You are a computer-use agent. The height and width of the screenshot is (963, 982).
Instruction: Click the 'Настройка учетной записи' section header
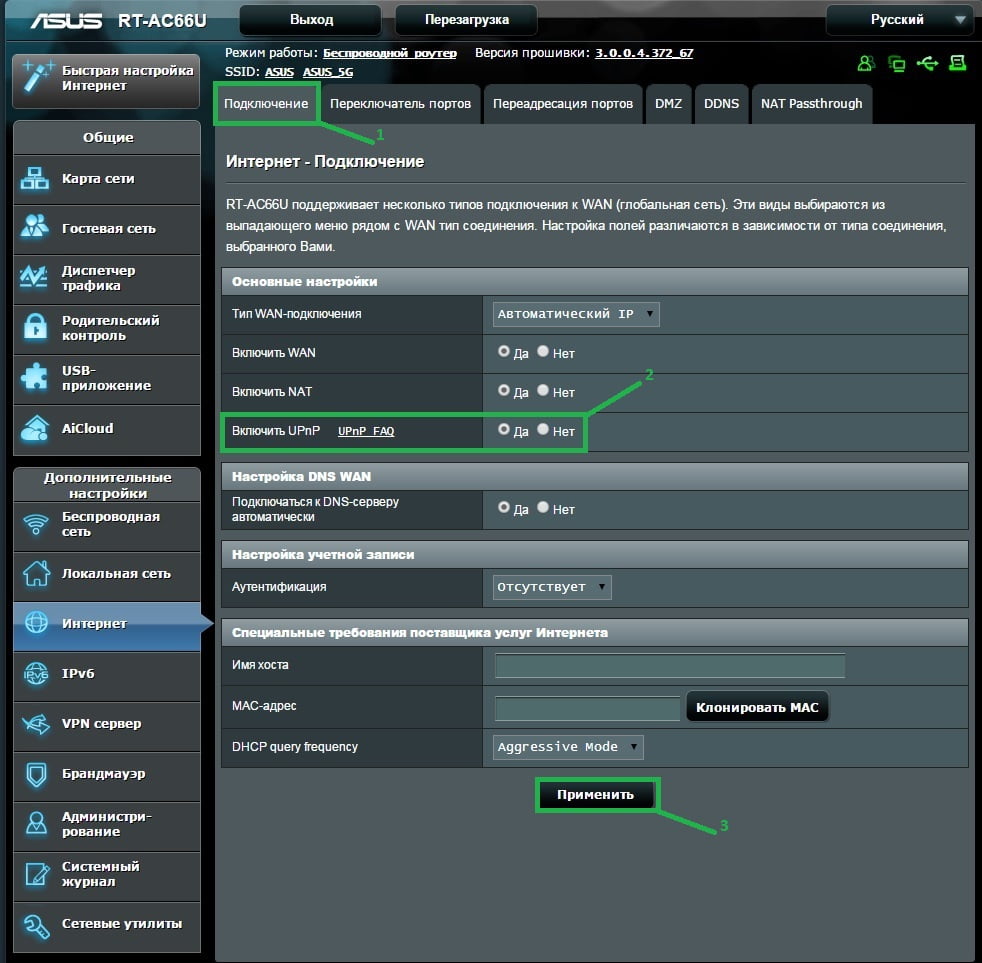(594, 555)
